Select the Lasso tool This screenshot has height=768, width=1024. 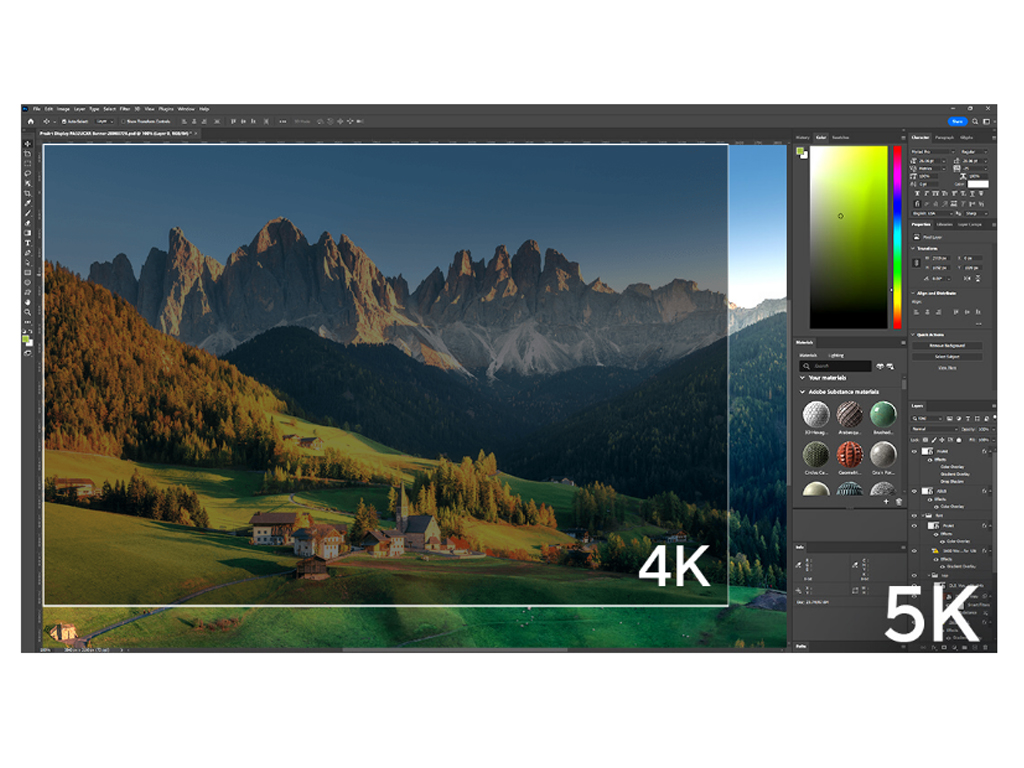point(28,173)
